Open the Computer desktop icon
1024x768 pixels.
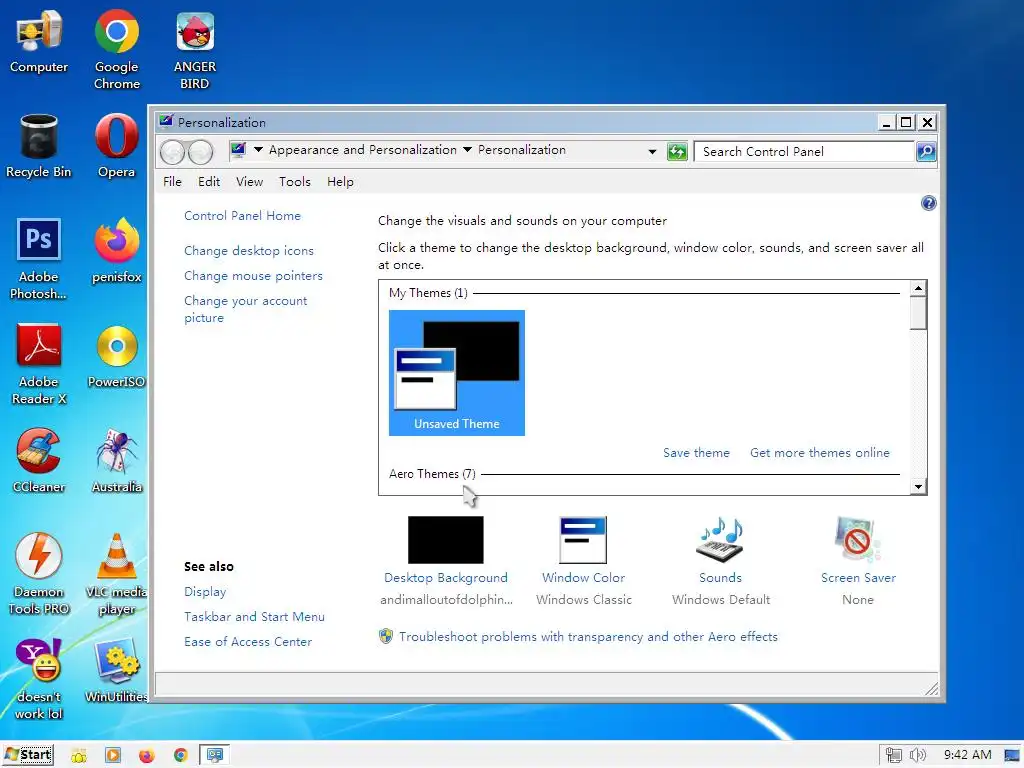click(39, 42)
